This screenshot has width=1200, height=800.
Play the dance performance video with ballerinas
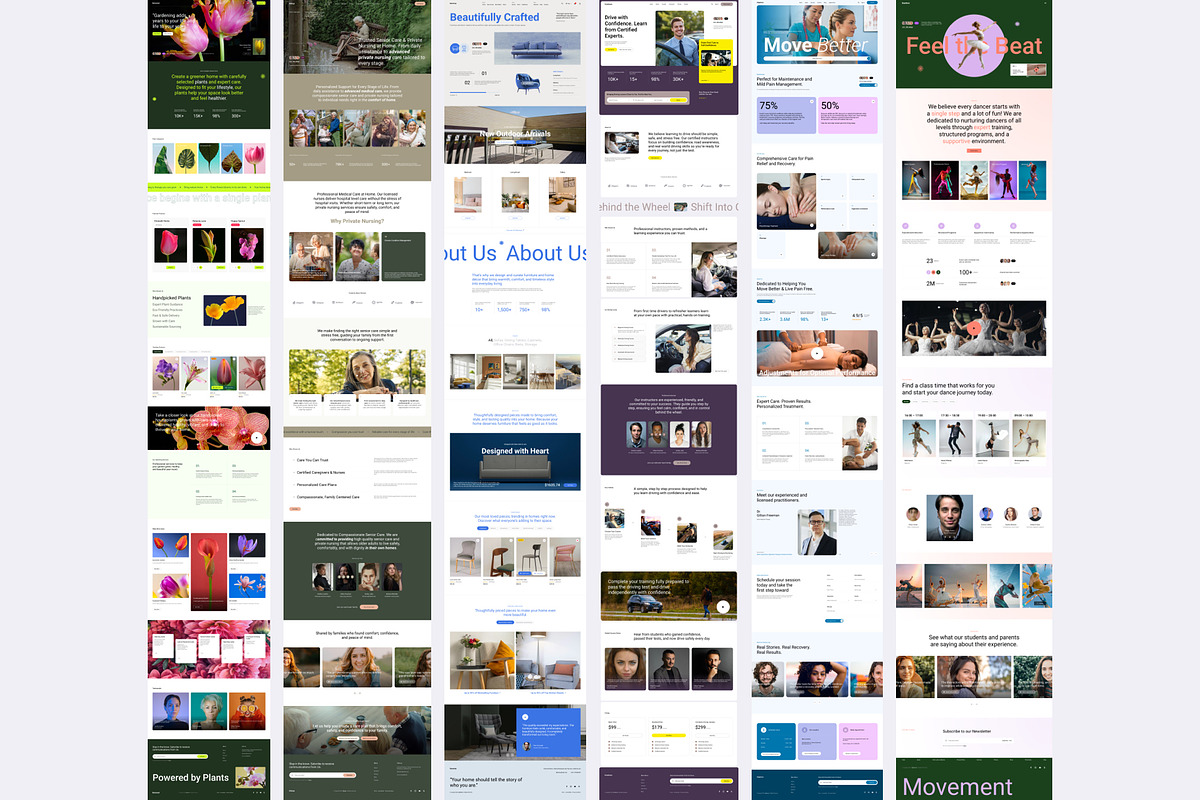[973, 327]
